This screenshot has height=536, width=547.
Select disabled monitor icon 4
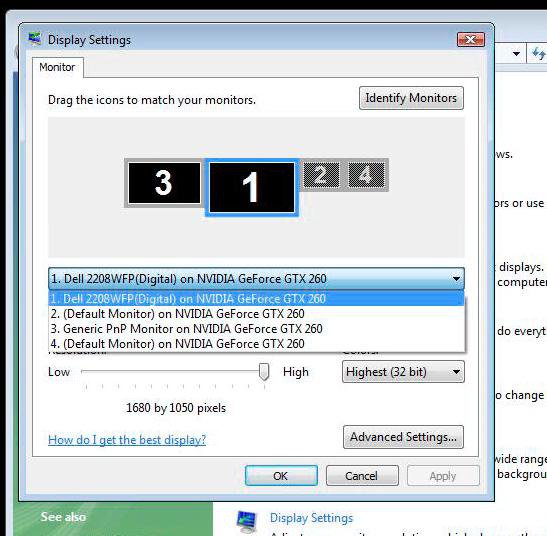366,175
